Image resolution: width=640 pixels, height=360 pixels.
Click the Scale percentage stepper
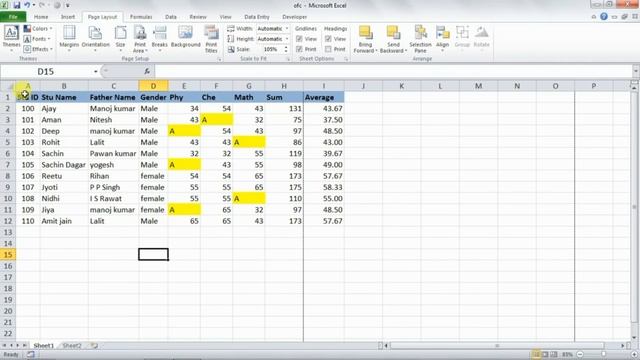[x=286, y=49]
